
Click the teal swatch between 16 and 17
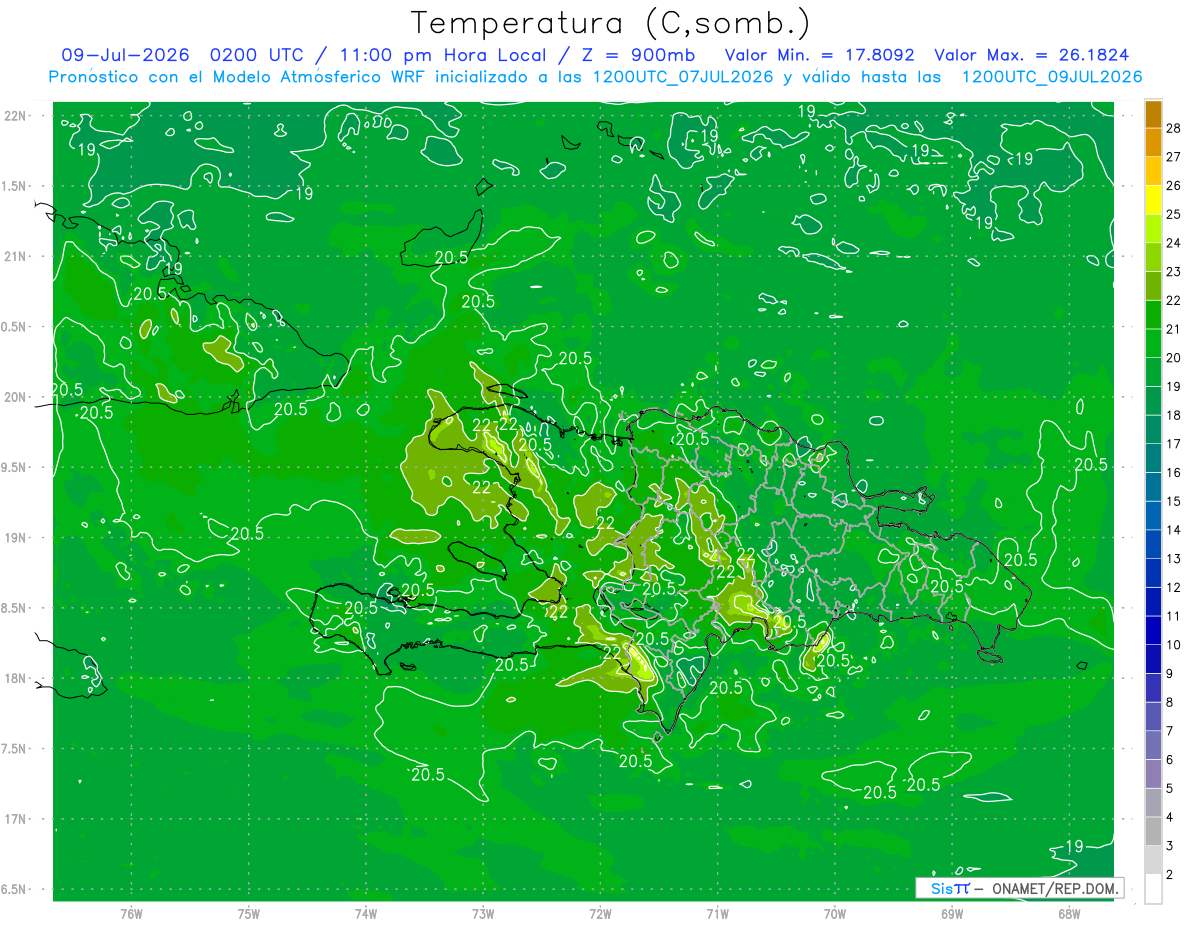(x=1153, y=458)
